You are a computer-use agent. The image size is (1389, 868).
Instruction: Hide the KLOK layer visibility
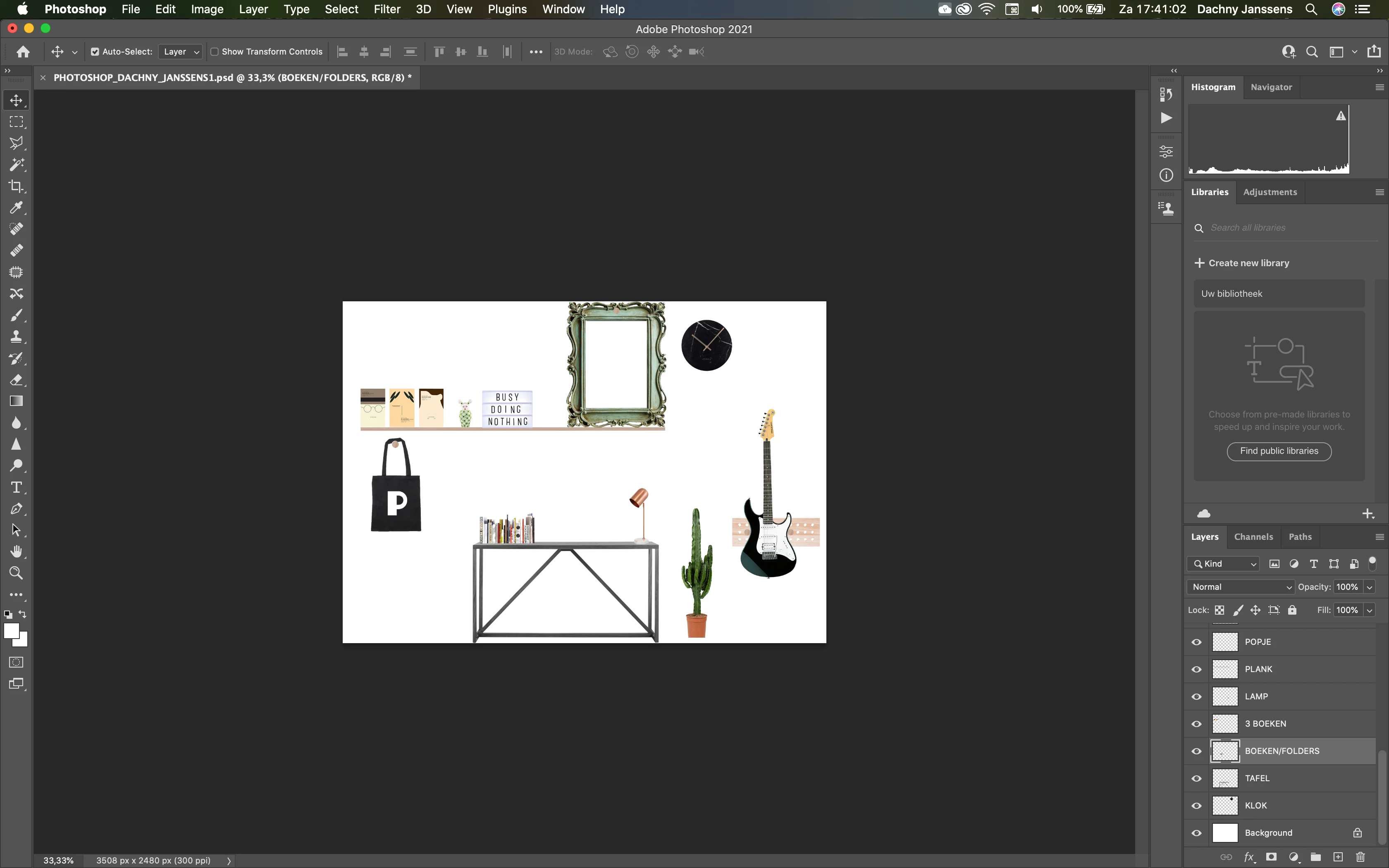point(1197,806)
